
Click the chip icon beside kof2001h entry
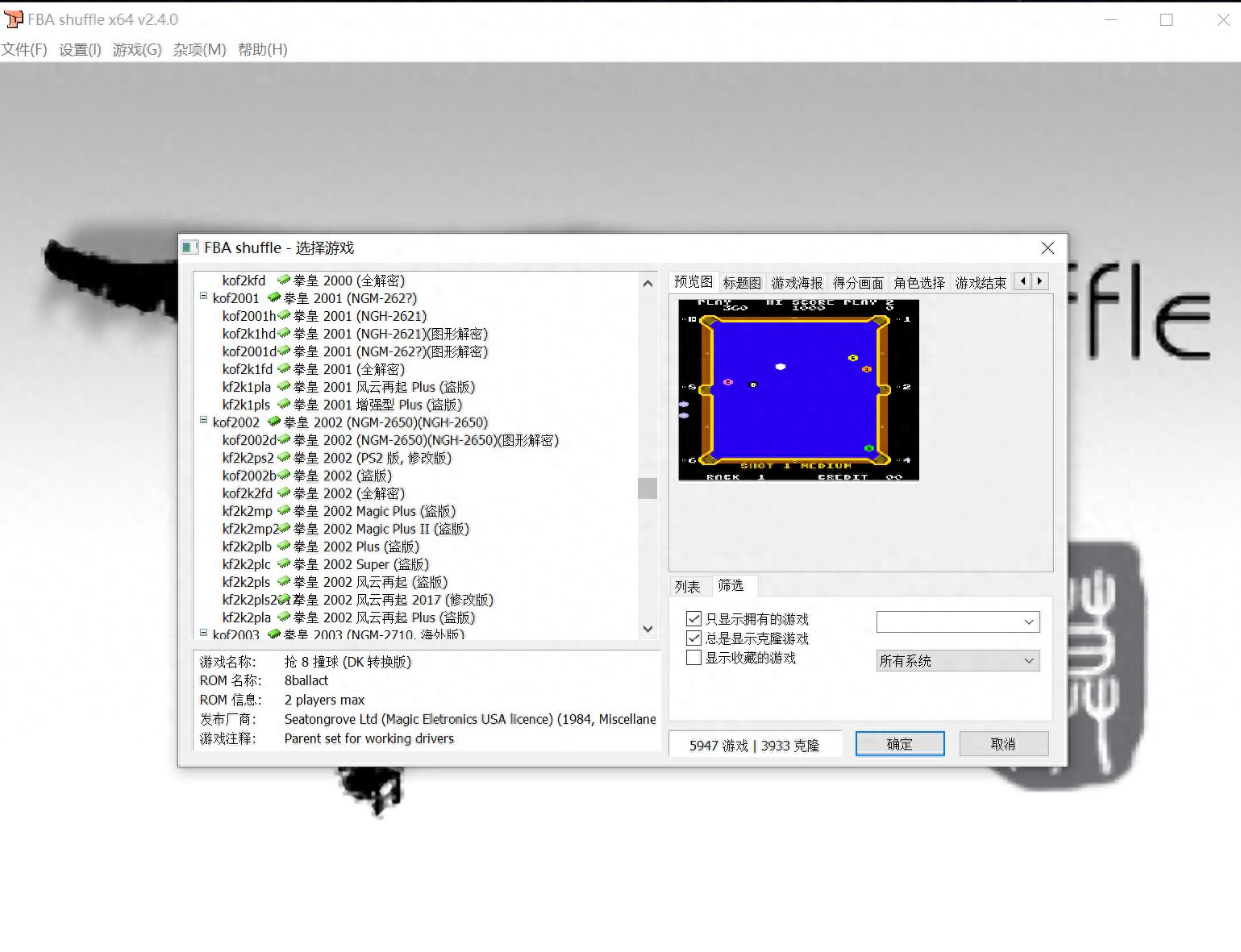coord(284,315)
